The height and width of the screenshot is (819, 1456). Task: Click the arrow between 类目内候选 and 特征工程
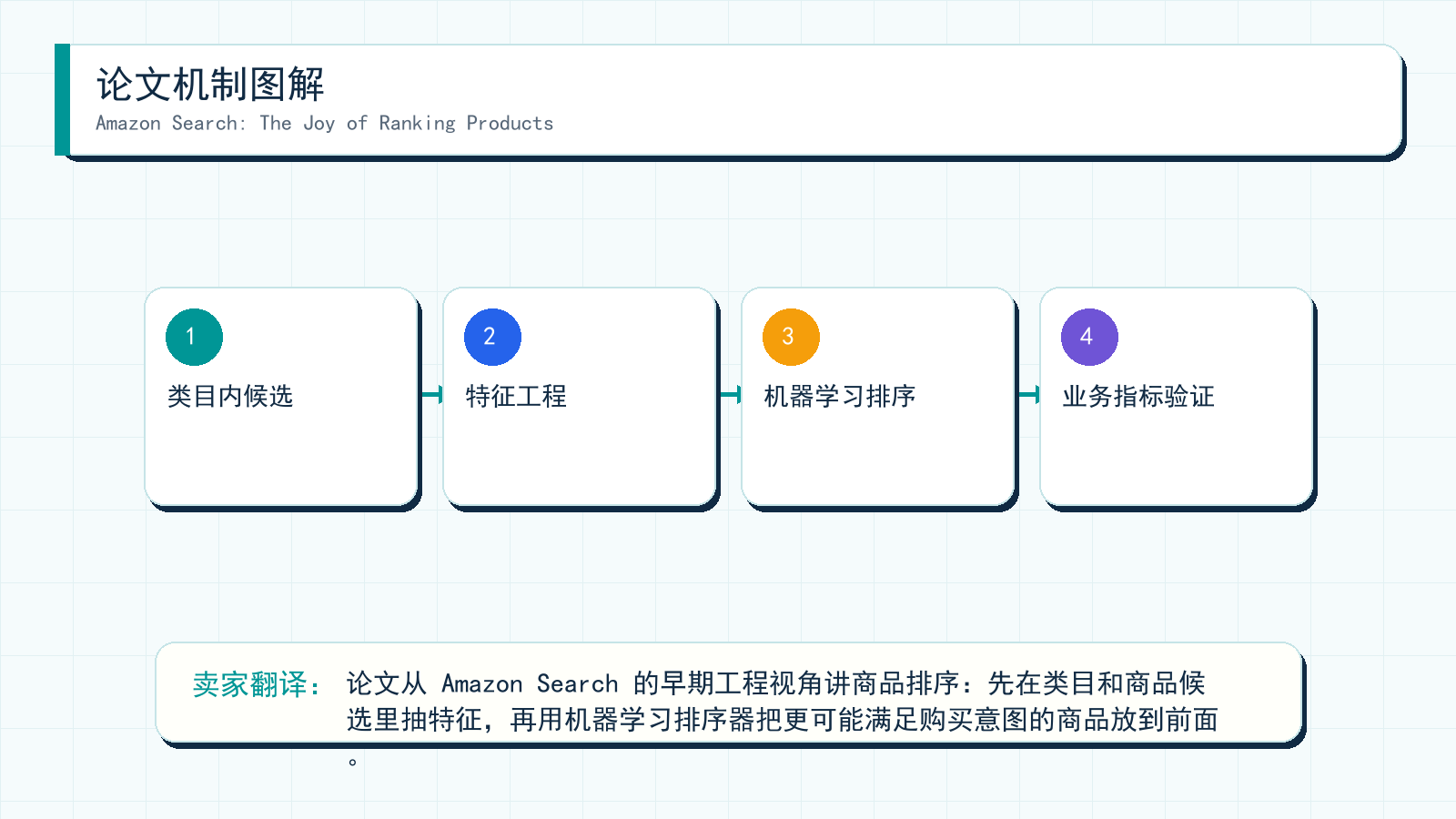click(431, 394)
